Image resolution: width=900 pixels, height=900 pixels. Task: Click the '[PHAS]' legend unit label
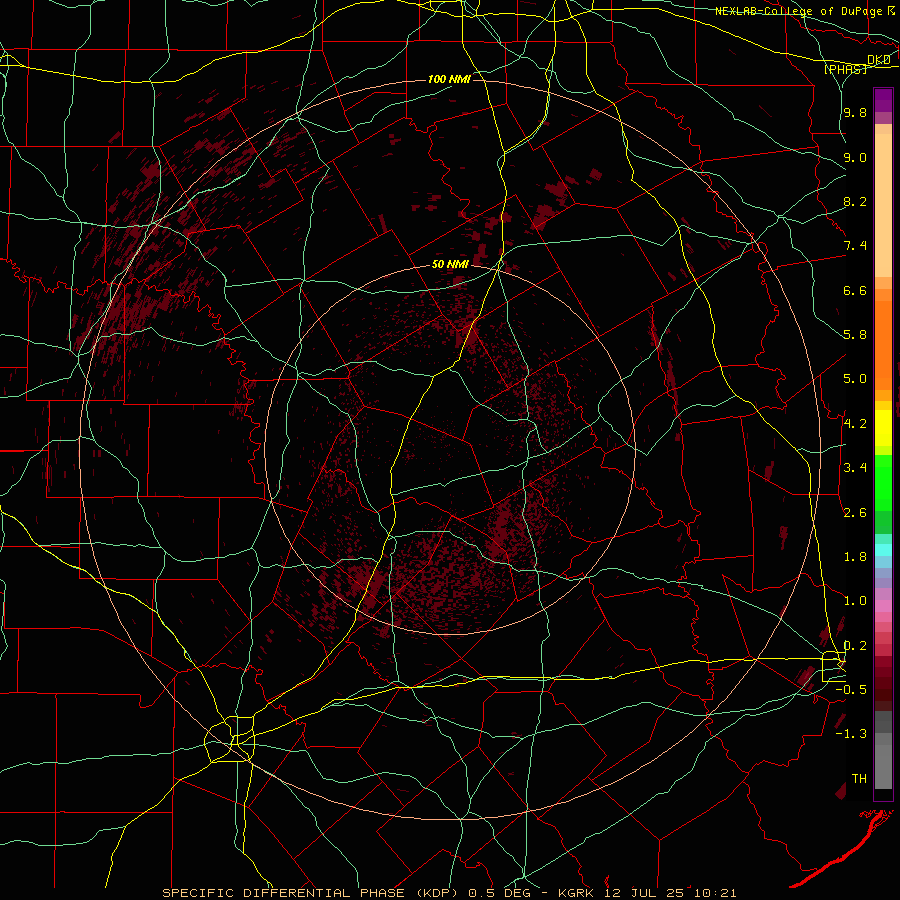pos(845,69)
